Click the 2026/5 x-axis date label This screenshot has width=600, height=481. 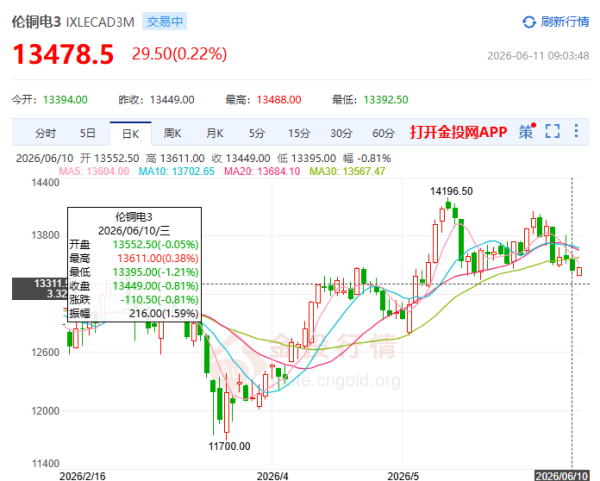pyautogui.click(x=403, y=476)
